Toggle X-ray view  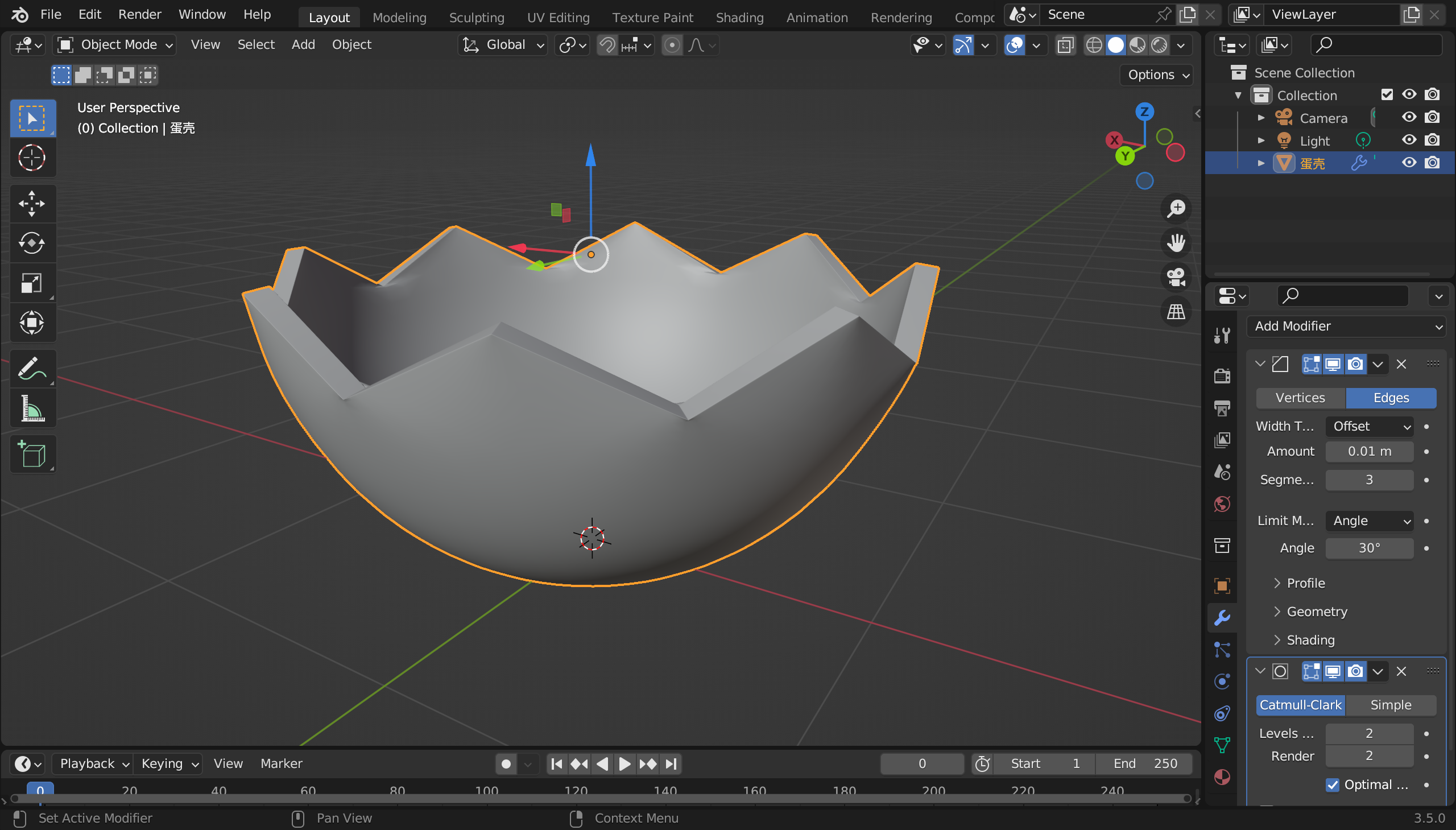click(1065, 45)
